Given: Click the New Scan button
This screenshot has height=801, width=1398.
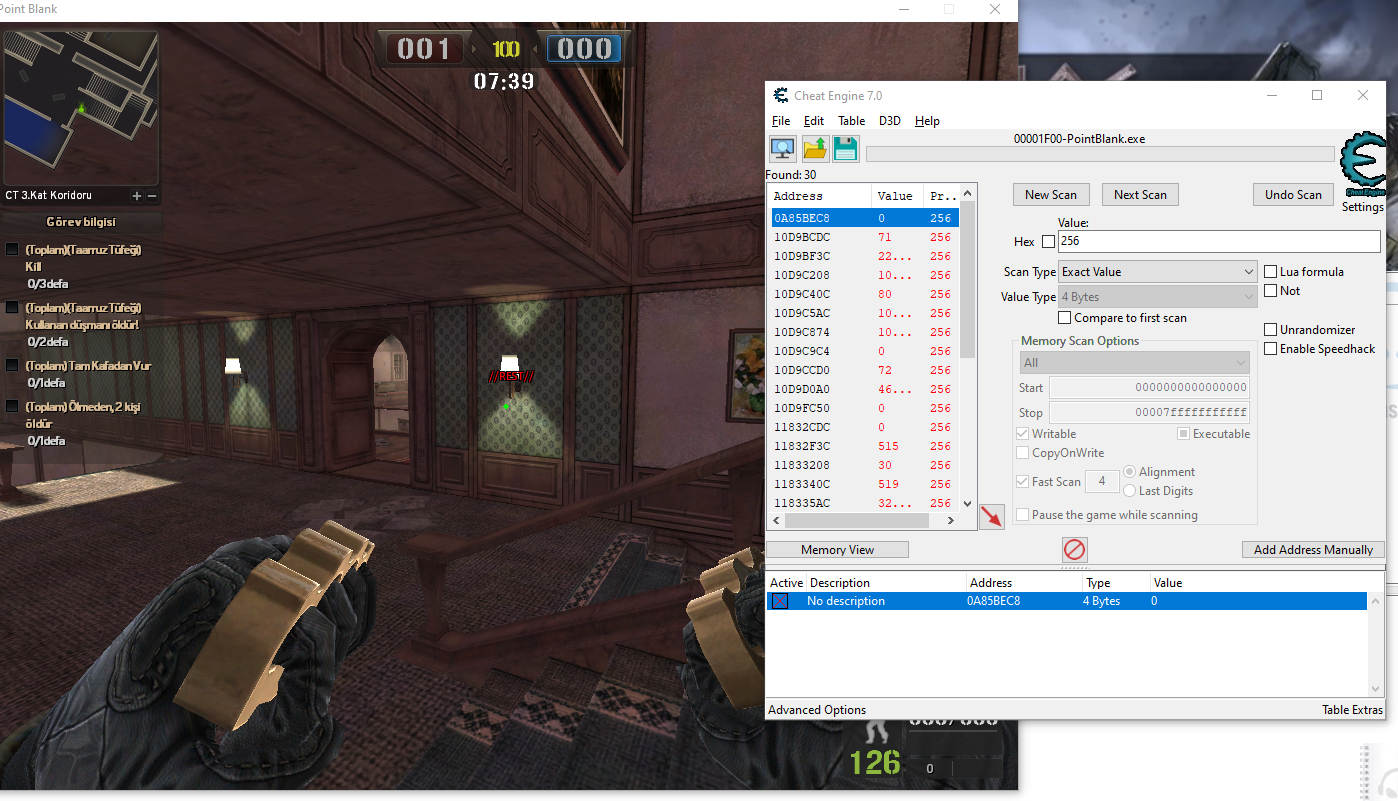Looking at the screenshot, I should tap(1051, 195).
